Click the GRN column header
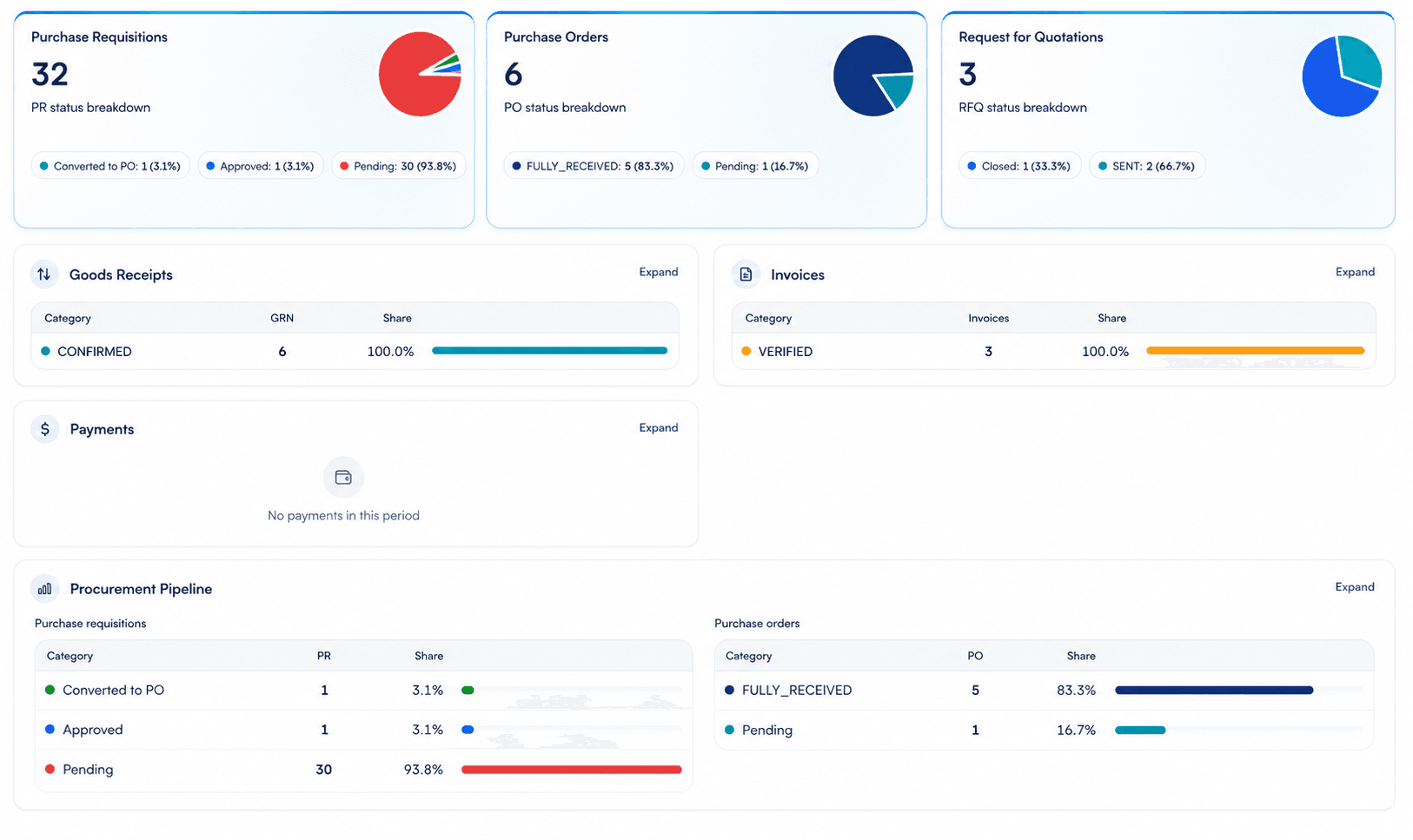 tap(282, 318)
